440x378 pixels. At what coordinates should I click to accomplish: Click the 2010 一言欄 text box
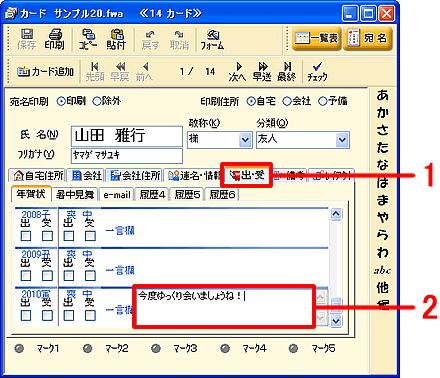[x=224, y=307]
